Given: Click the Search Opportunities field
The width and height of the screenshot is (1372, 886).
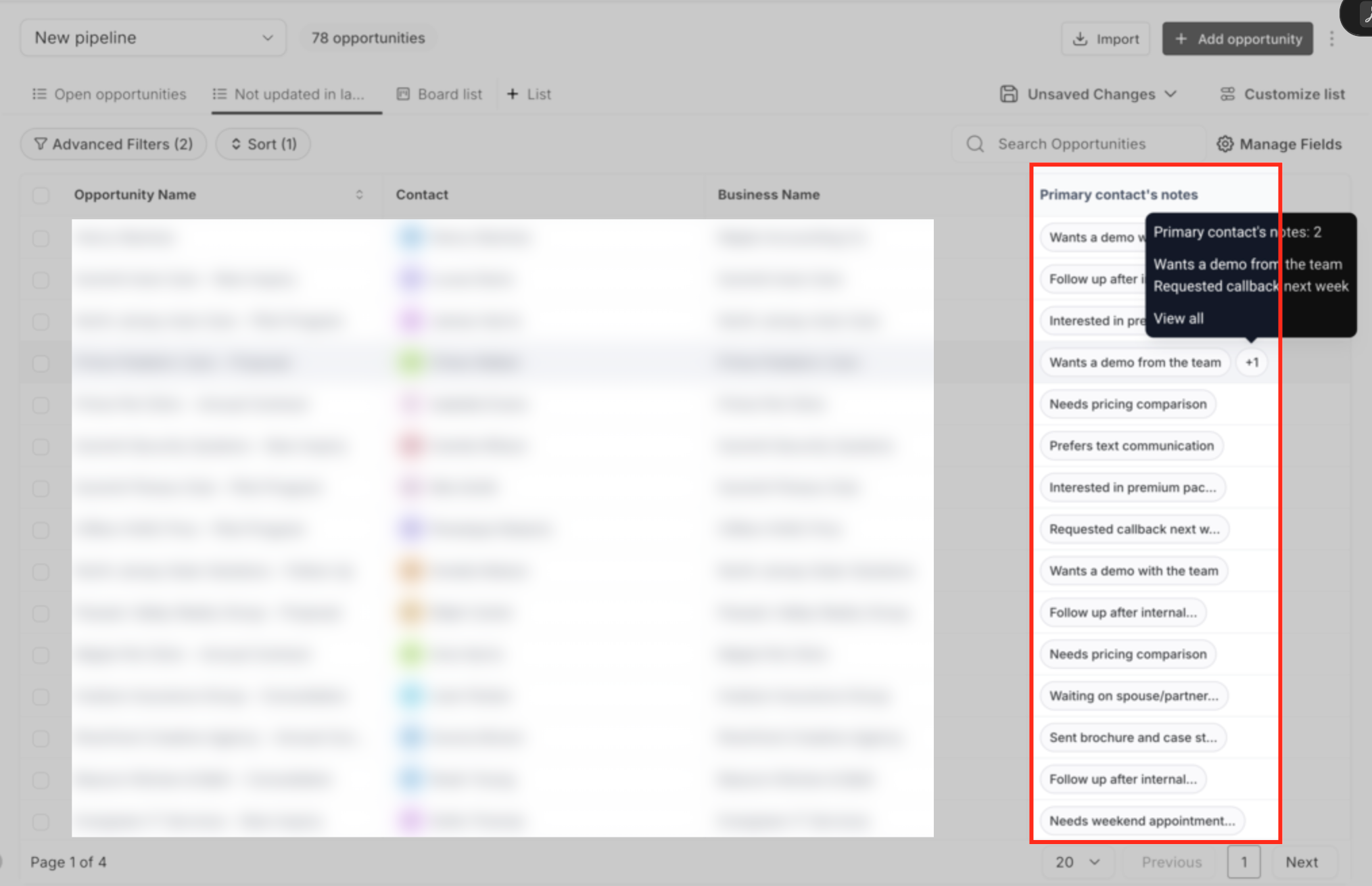Looking at the screenshot, I should click(1079, 144).
